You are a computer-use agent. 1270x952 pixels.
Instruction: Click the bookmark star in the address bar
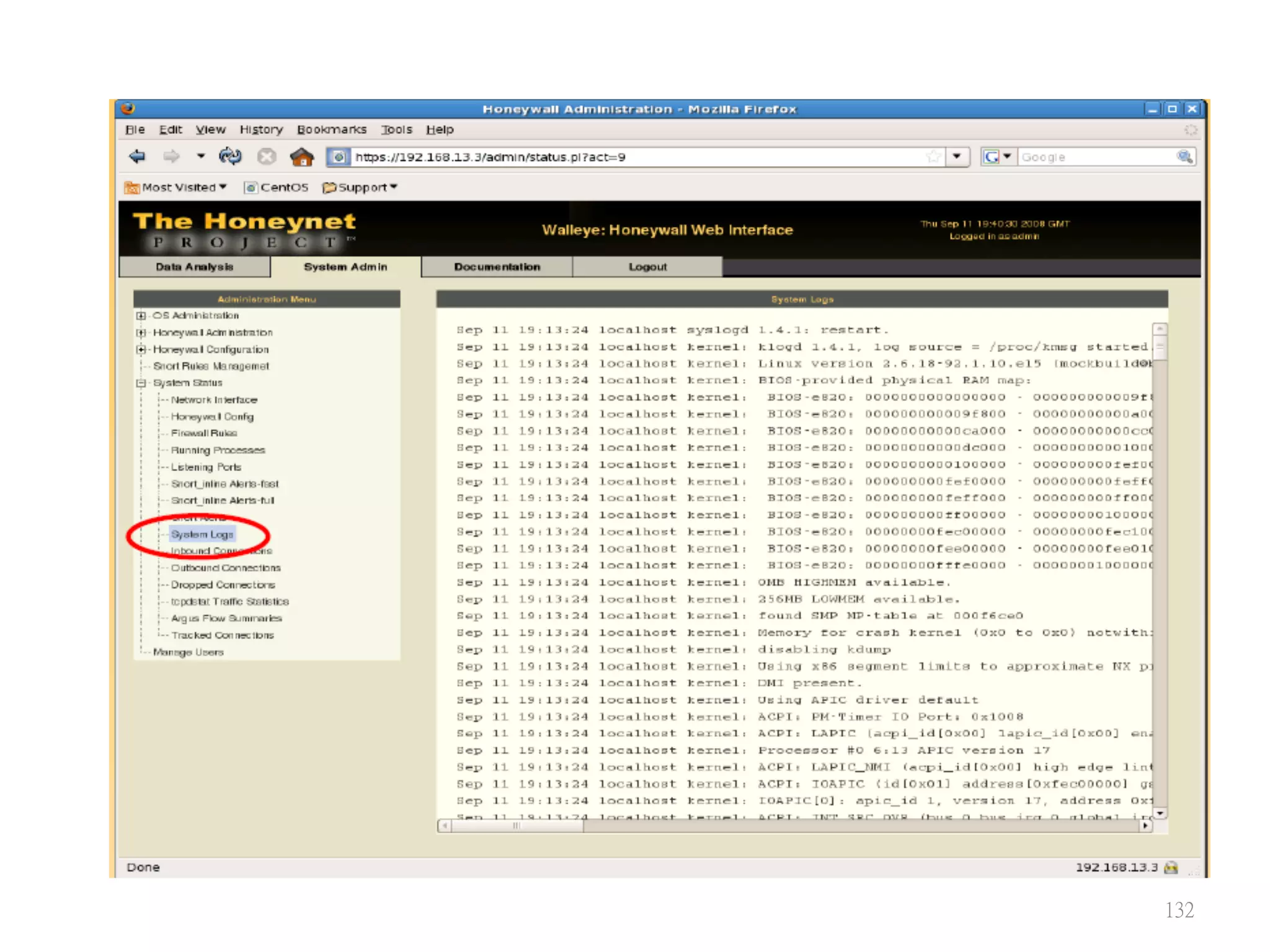tap(933, 157)
